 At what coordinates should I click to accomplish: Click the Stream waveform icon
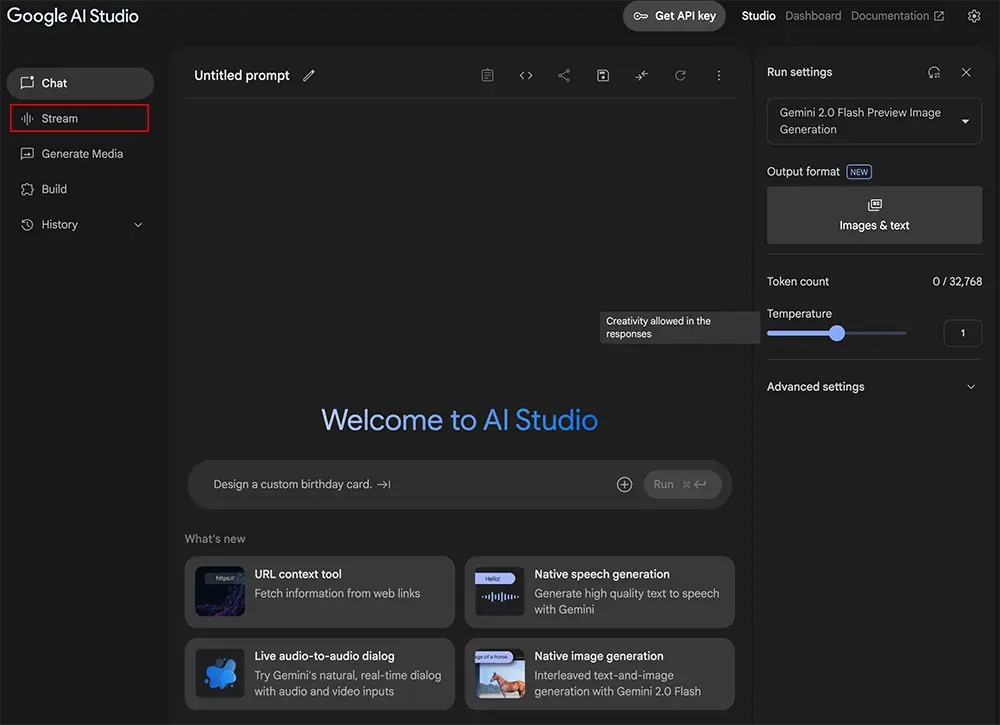(x=27, y=119)
